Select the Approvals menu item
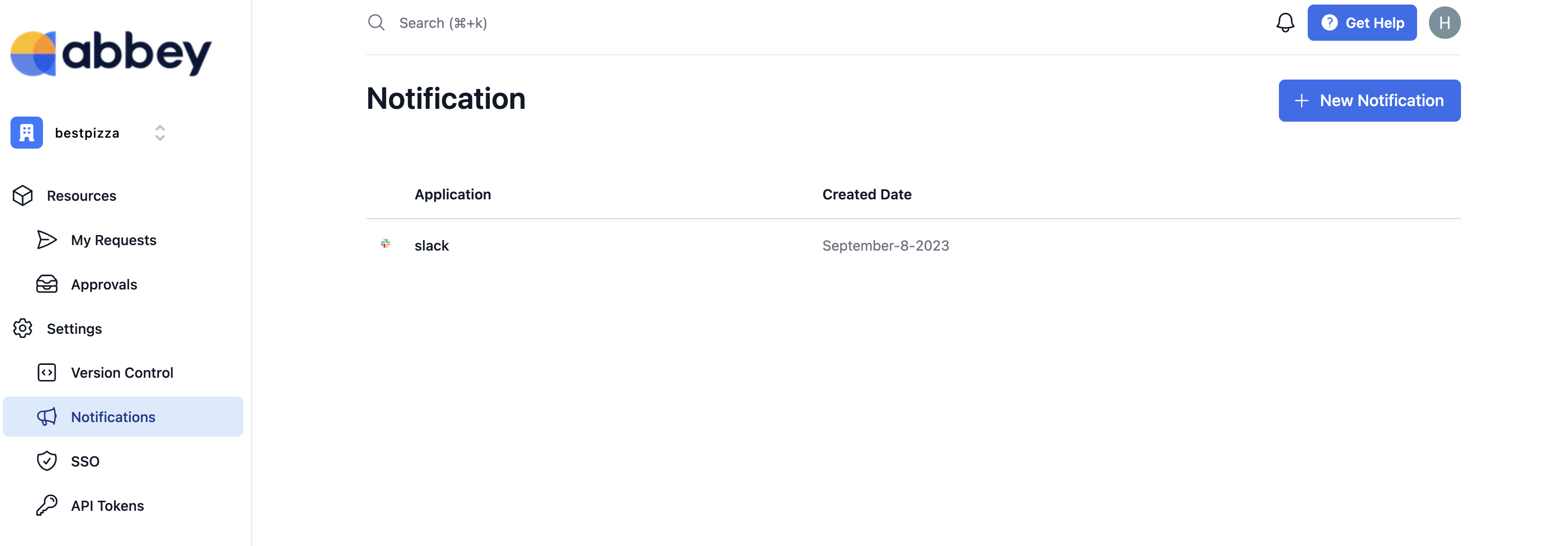The image size is (1568, 546). 123,284
